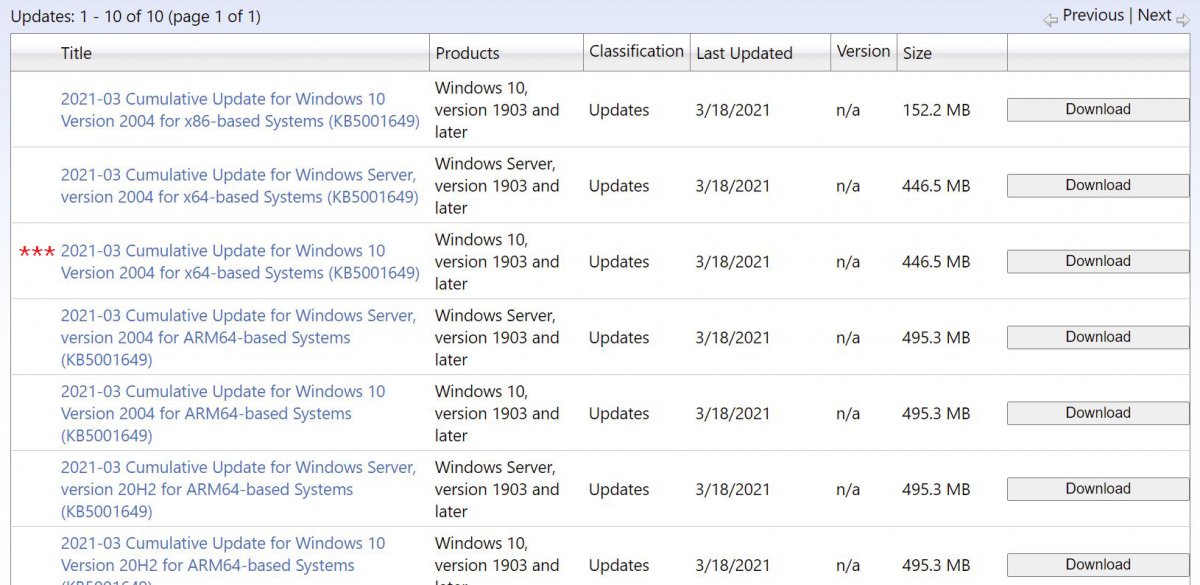Sort by the Size column header
Image resolution: width=1200 pixels, height=585 pixels.
pyautogui.click(x=917, y=53)
